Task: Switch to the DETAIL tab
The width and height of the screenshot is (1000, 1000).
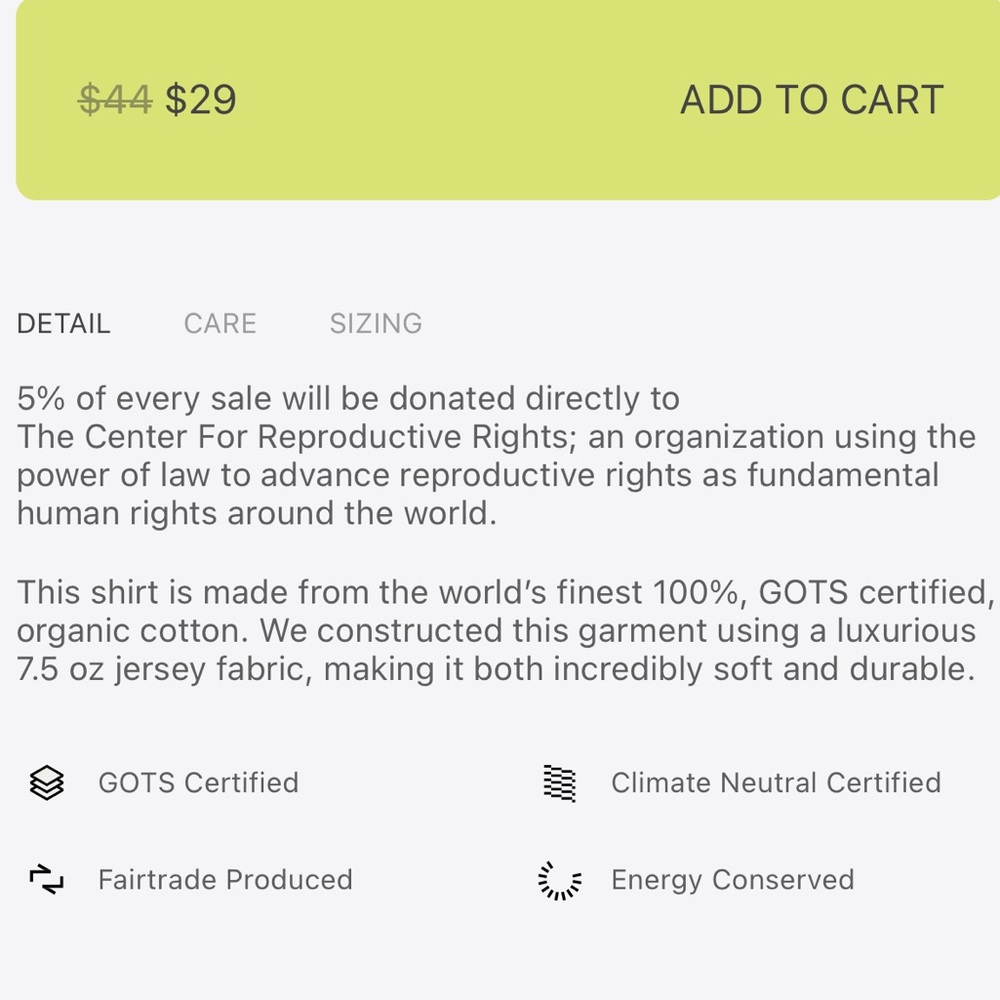Action: click(x=64, y=324)
